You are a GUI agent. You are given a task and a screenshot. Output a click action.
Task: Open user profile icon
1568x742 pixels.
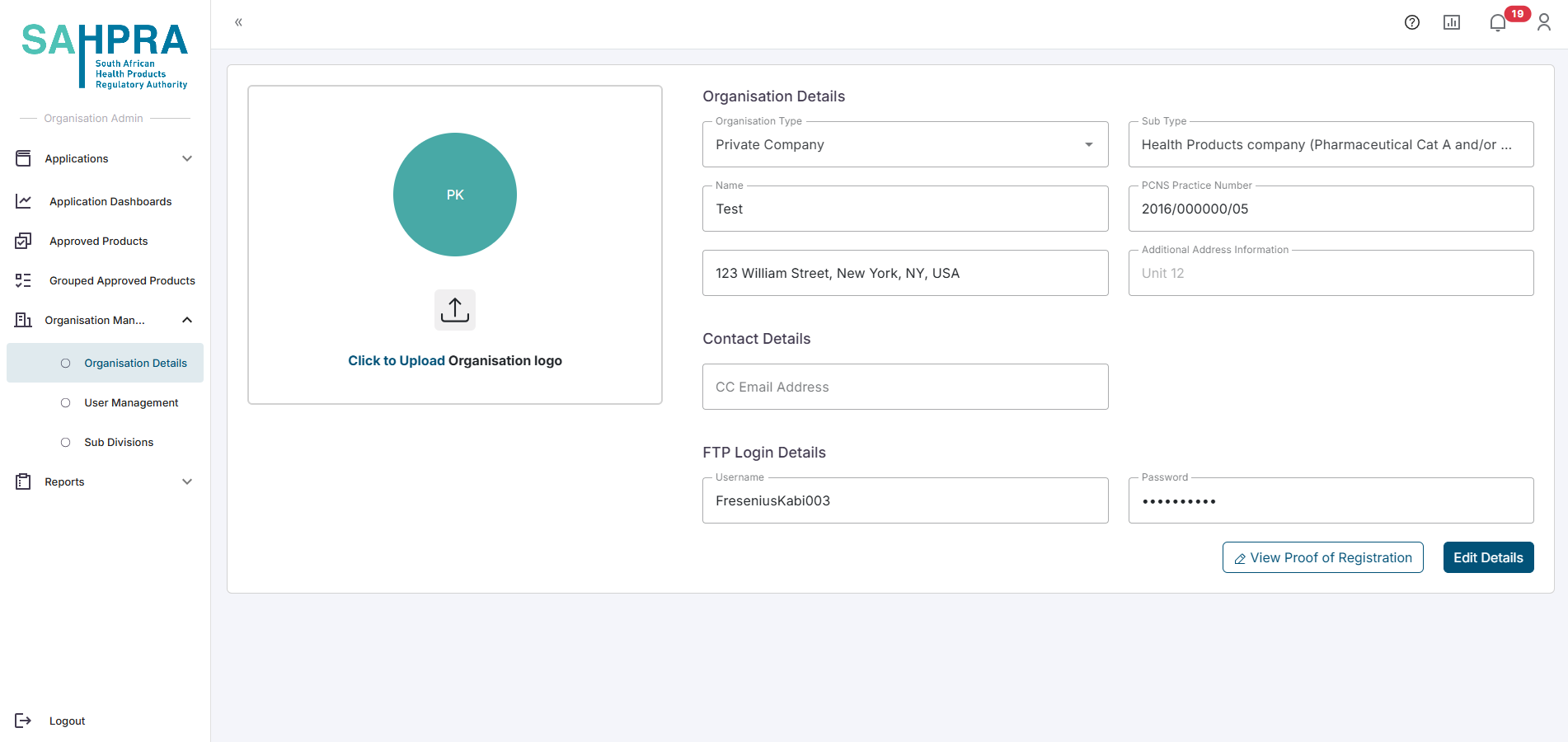pos(1544,22)
